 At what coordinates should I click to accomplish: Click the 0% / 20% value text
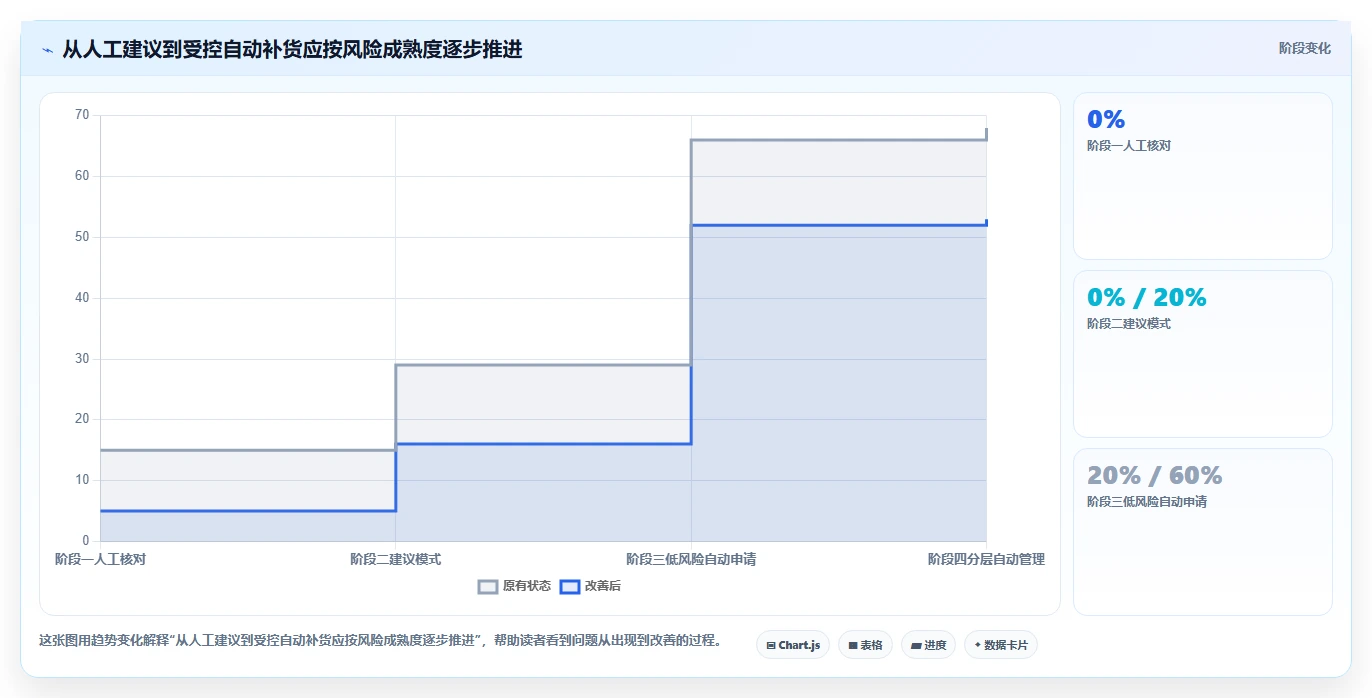[1147, 298]
